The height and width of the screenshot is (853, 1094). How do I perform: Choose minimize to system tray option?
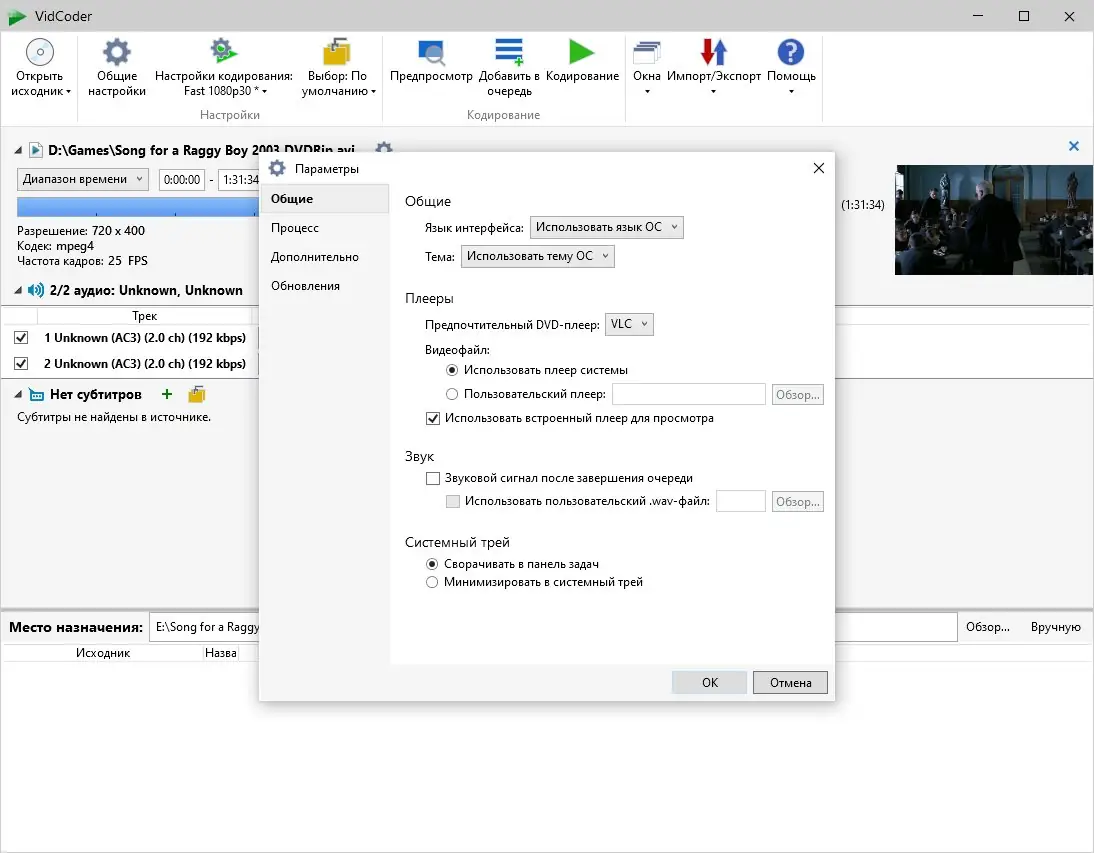432,582
